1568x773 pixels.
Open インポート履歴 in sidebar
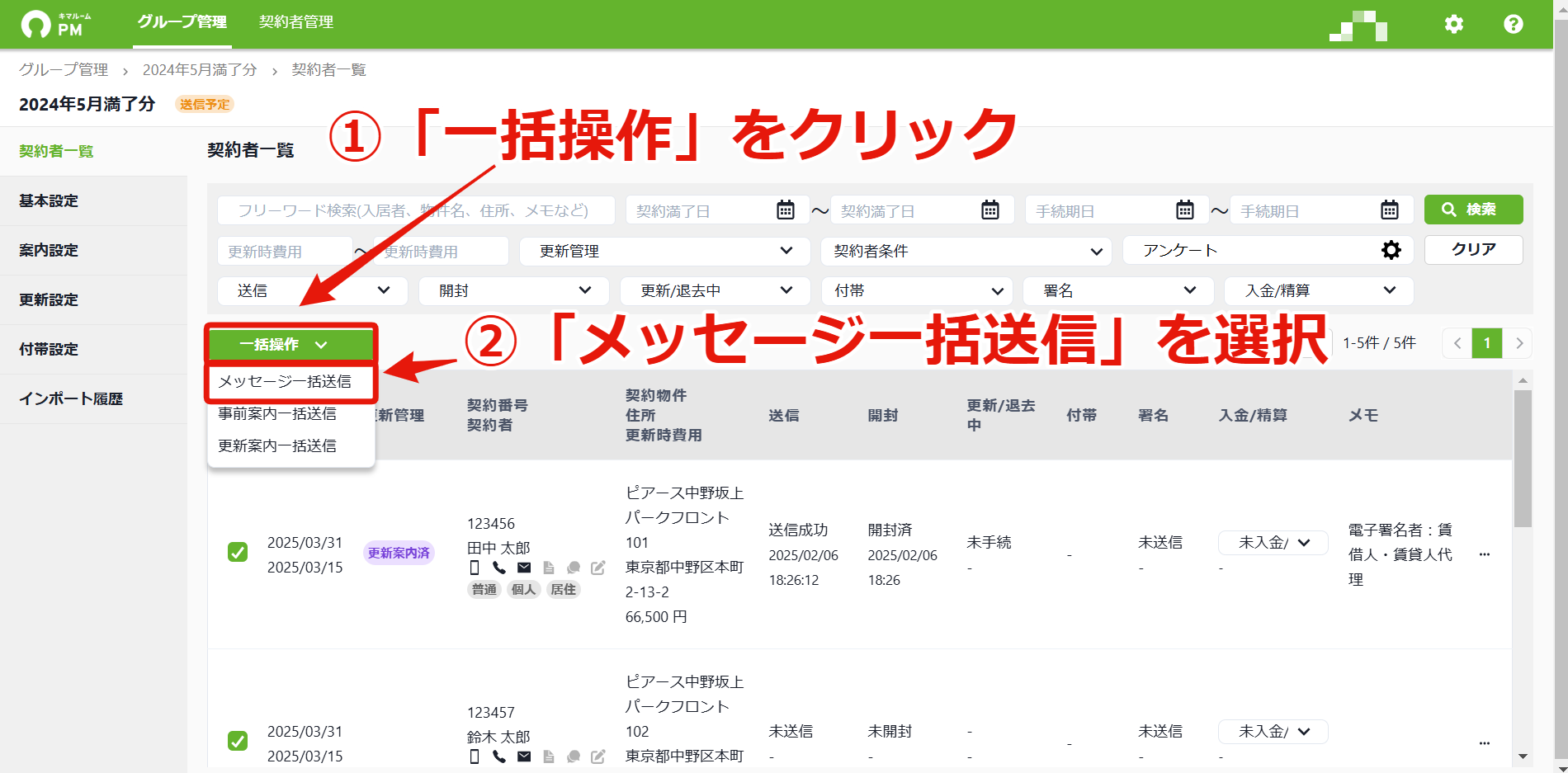click(x=93, y=398)
